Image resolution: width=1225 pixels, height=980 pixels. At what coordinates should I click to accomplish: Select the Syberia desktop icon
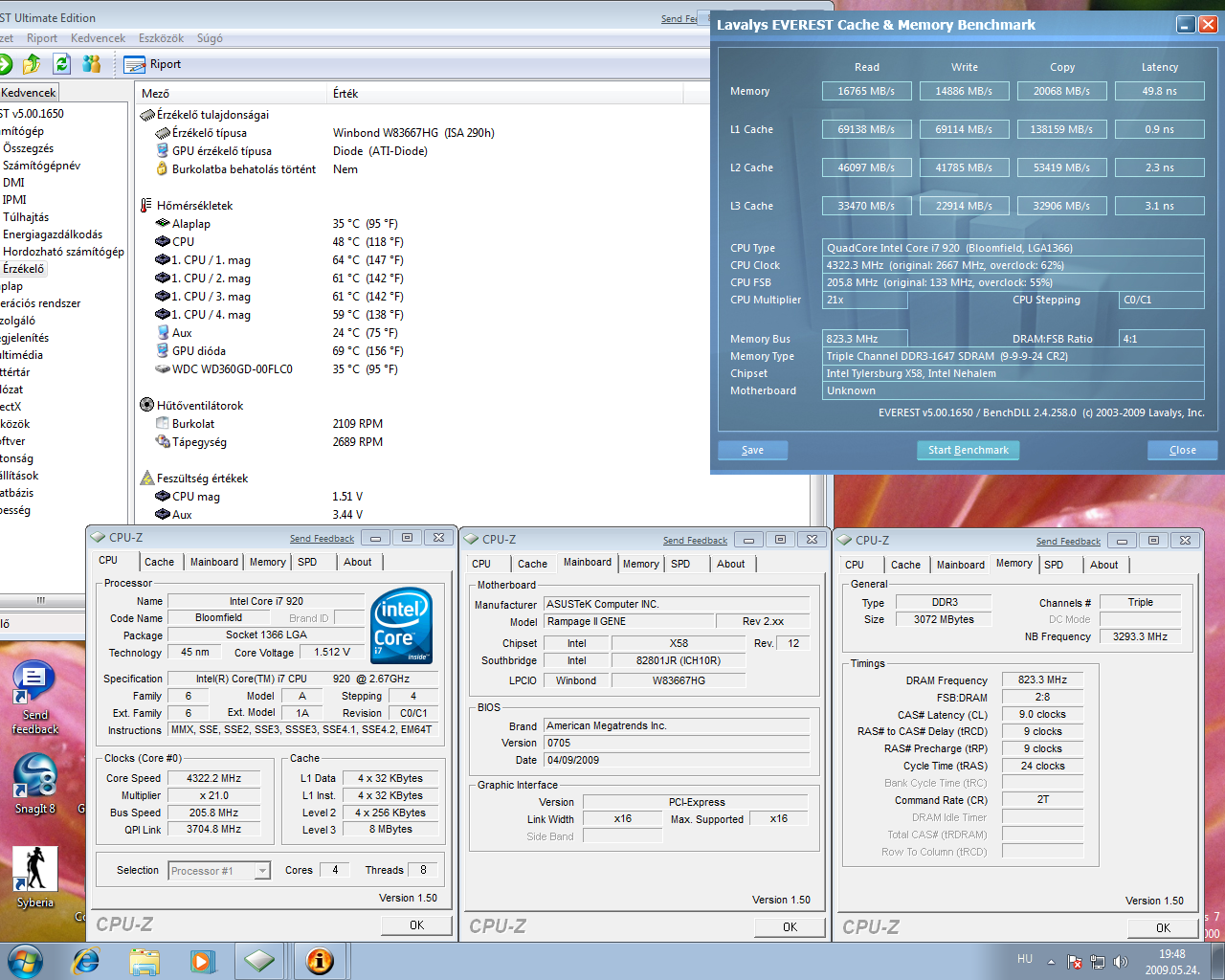coord(34,878)
